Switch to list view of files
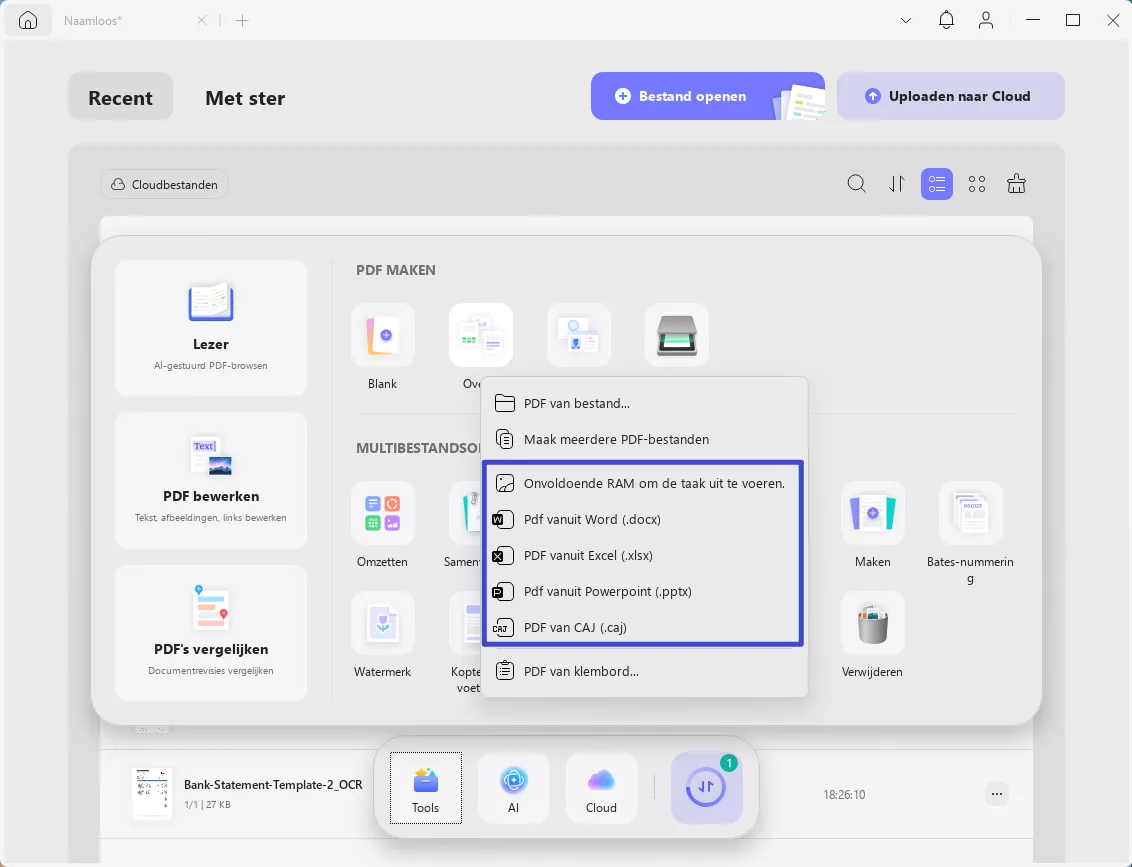1132x867 pixels. [x=936, y=184]
